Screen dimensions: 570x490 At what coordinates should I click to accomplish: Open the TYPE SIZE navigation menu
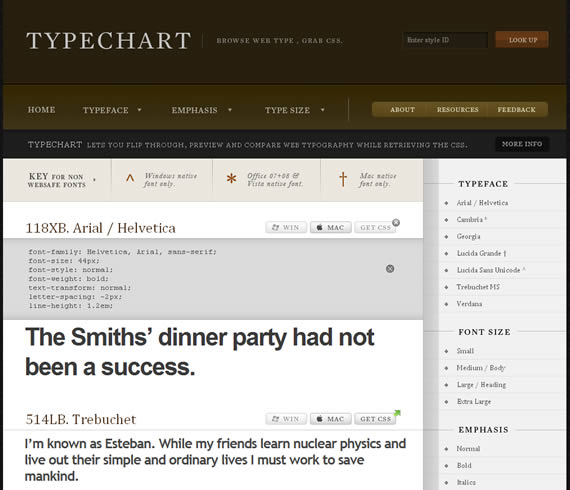(x=287, y=110)
